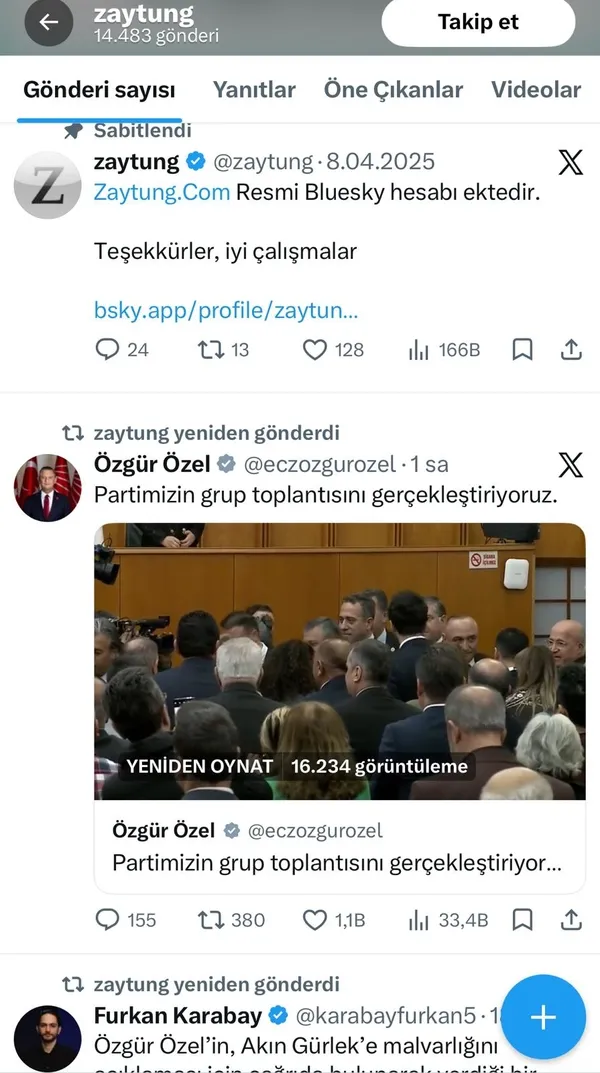The image size is (600, 1073).
Task: Repost the pinned Bluesky announcement post
Action: tap(211, 349)
